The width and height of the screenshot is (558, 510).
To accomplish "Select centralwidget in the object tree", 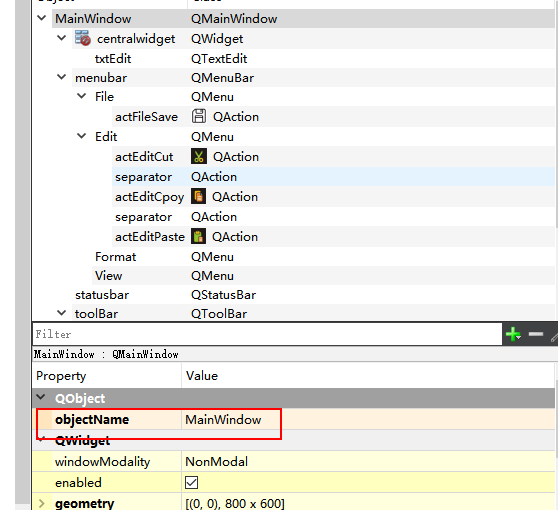I will pyautogui.click(x=136, y=38).
